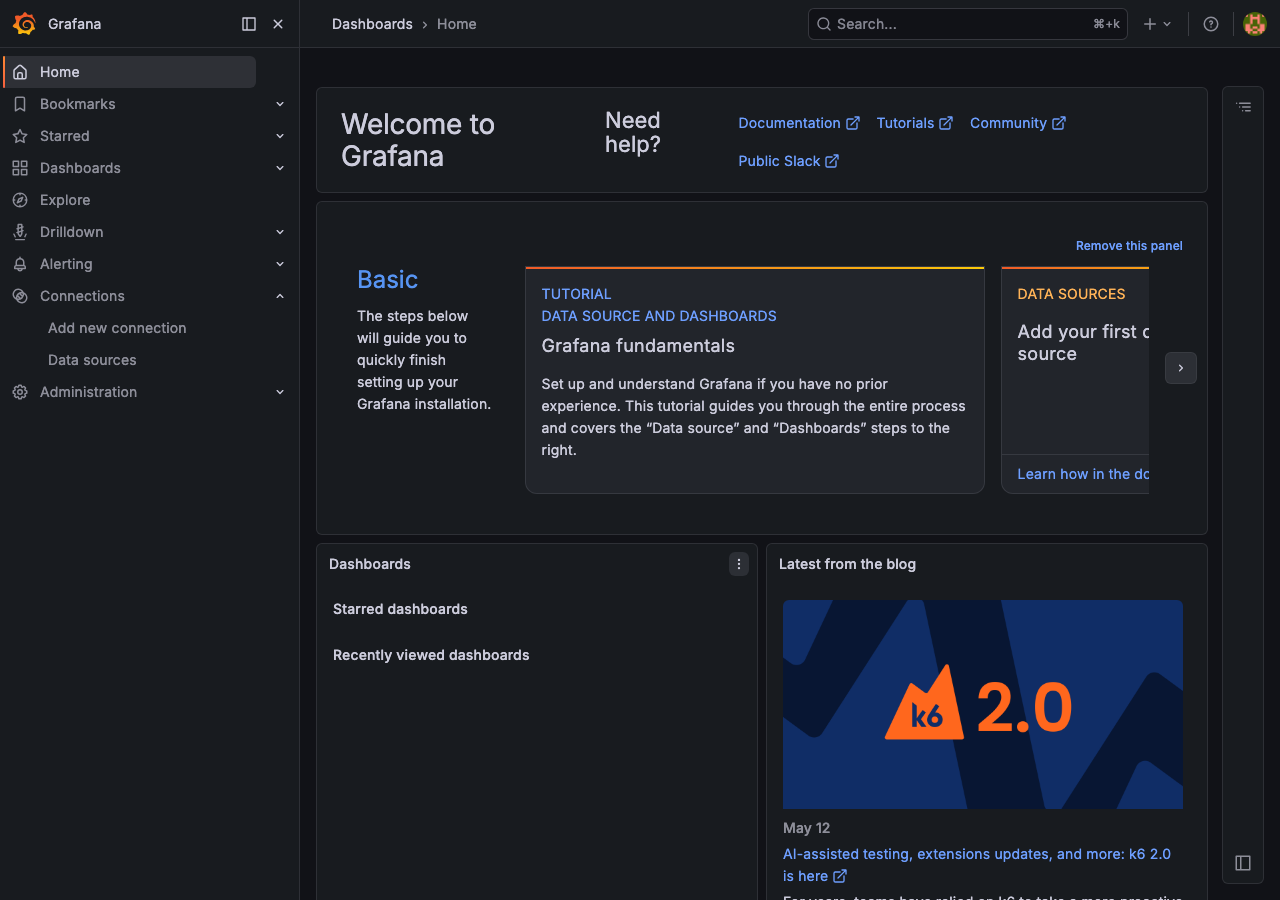This screenshot has width=1280, height=900.
Task: Click the Community external link icon
Action: click(1059, 123)
